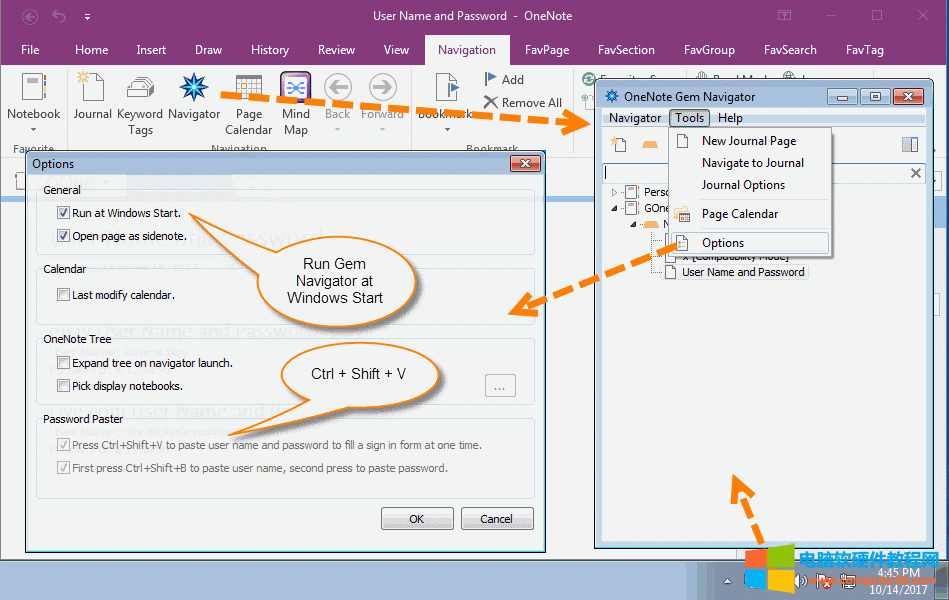Image resolution: width=949 pixels, height=600 pixels.
Task: Expand the Notebook dropdown in ribbon
Action: coord(34,129)
